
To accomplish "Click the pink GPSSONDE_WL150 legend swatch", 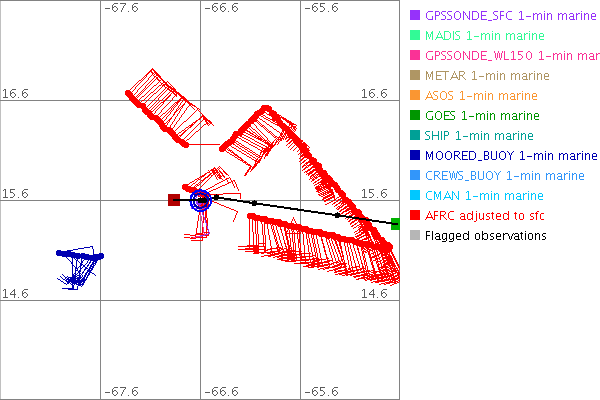I will point(414,56).
